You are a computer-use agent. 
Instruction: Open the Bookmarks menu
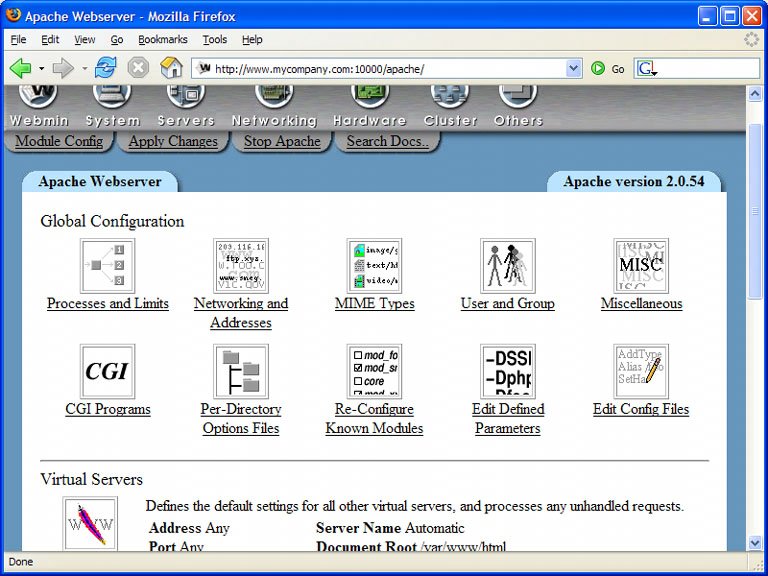coord(161,40)
